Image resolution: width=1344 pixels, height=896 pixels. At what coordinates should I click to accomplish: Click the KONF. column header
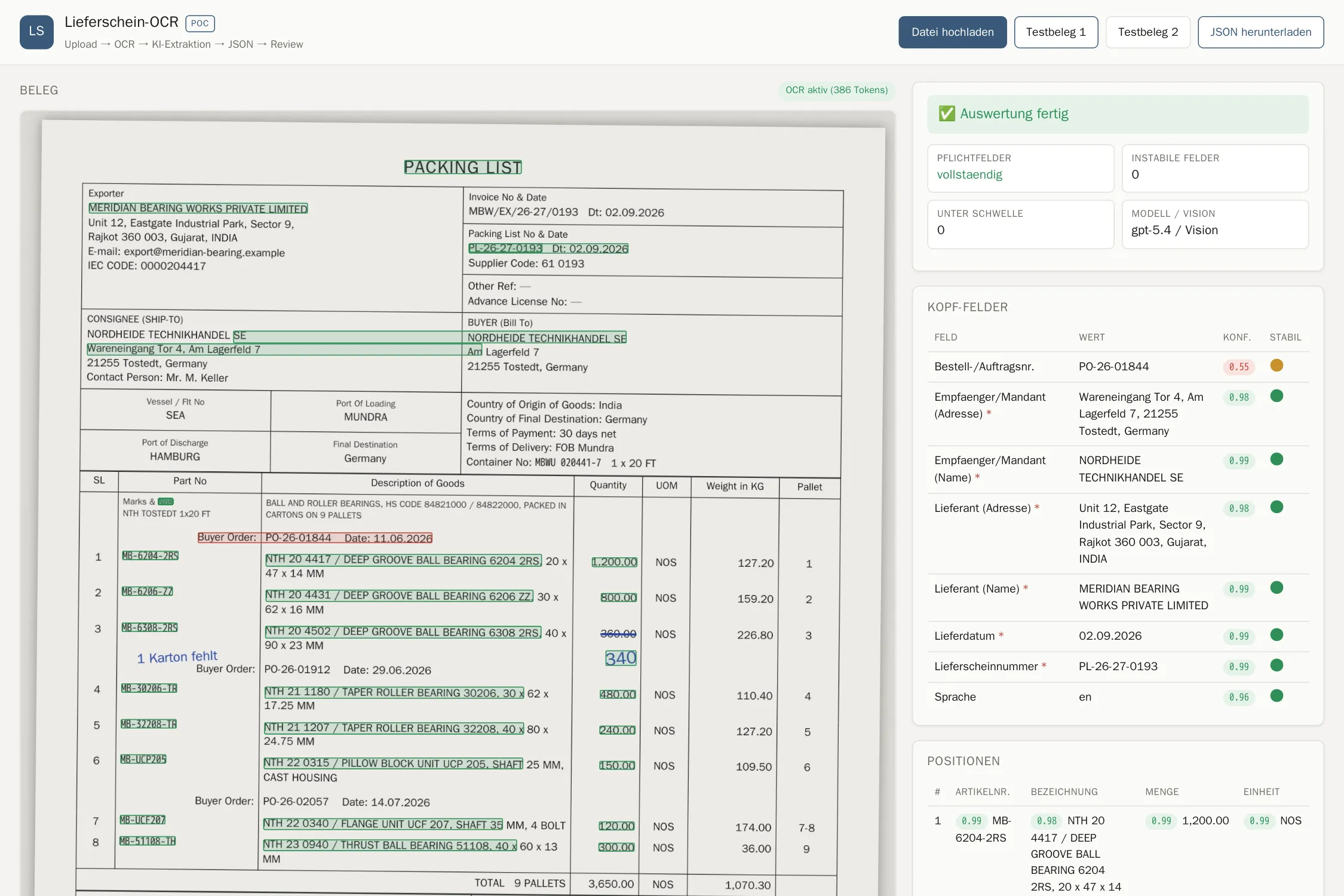click(1236, 337)
